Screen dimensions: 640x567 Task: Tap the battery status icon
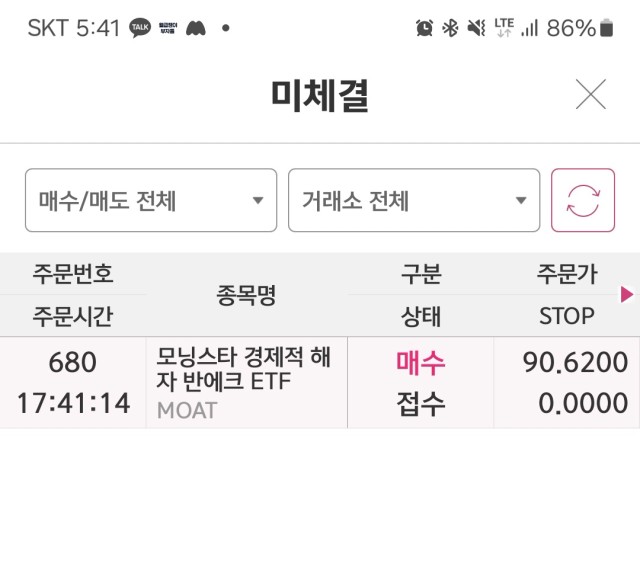click(607, 28)
